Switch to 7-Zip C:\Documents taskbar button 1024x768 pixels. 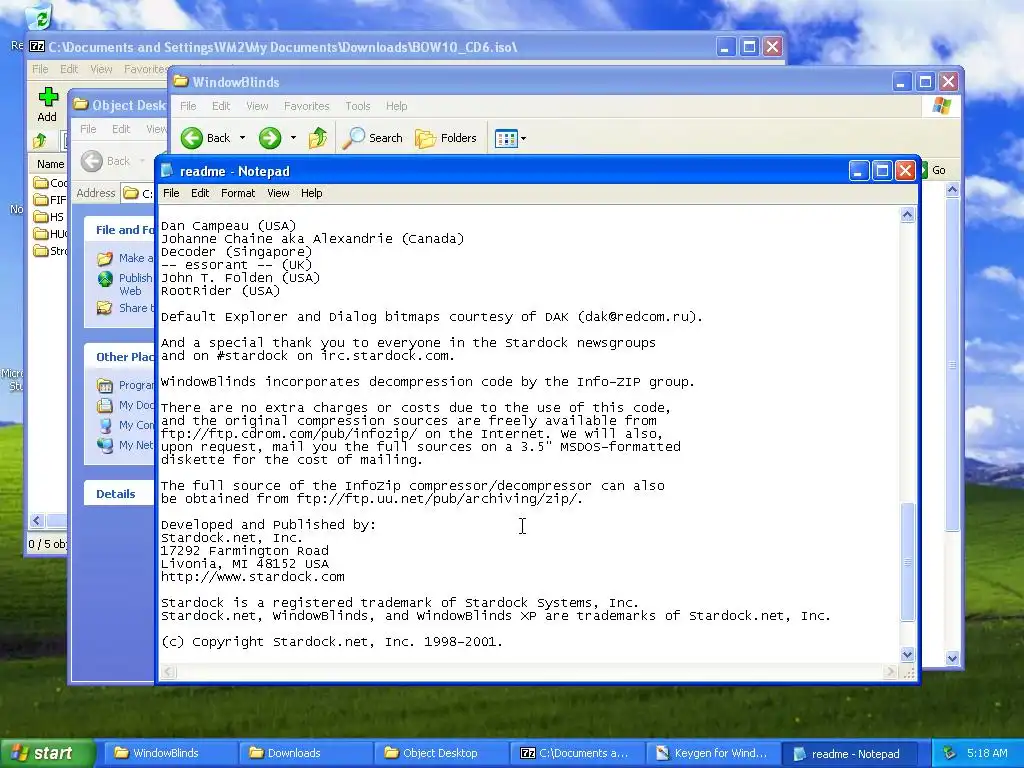(575, 753)
